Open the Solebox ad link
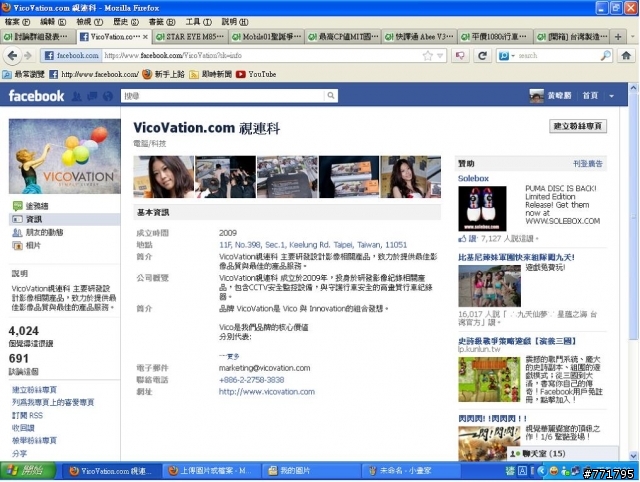The height and width of the screenshot is (482, 640). [x=473, y=178]
